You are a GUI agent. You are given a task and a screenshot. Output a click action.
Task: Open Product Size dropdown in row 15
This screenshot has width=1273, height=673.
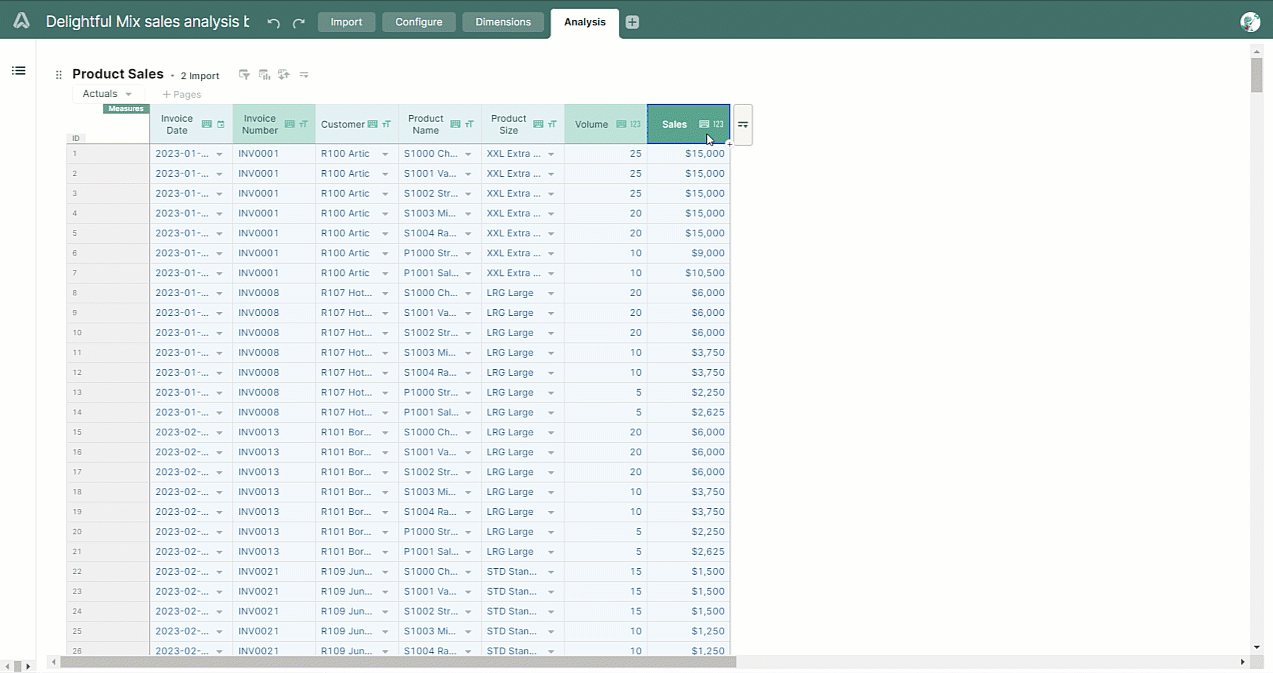click(551, 433)
